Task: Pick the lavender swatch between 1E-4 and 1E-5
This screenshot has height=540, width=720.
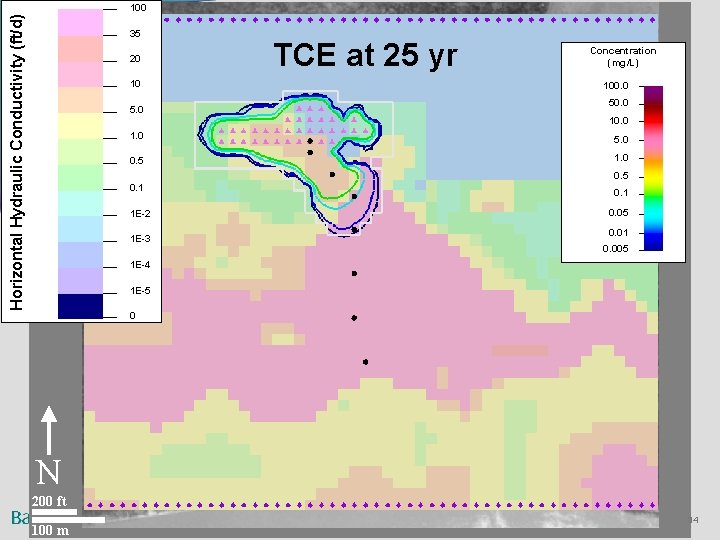Action: coord(80,281)
